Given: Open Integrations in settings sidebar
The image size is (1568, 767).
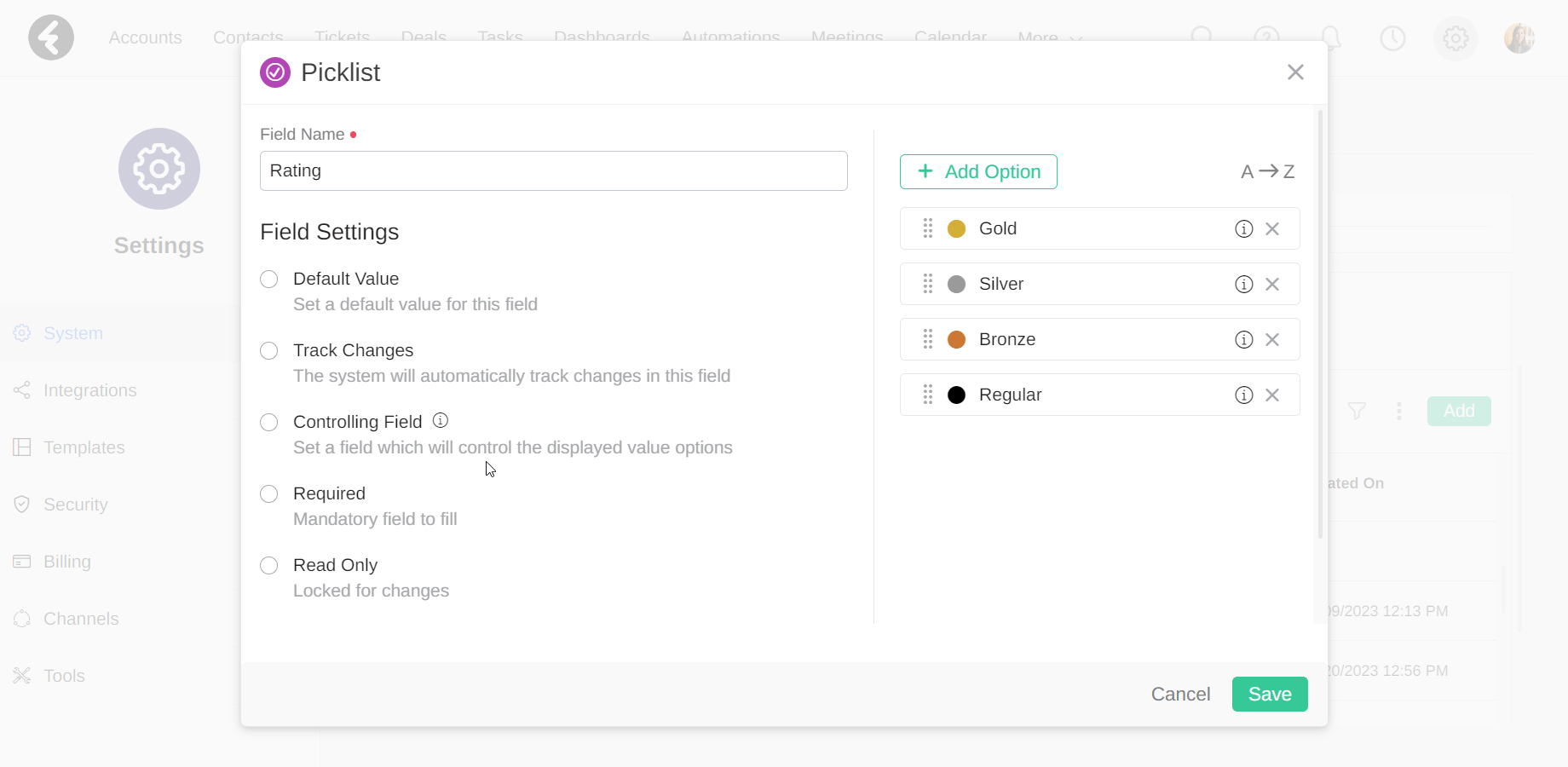Looking at the screenshot, I should [x=75, y=390].
